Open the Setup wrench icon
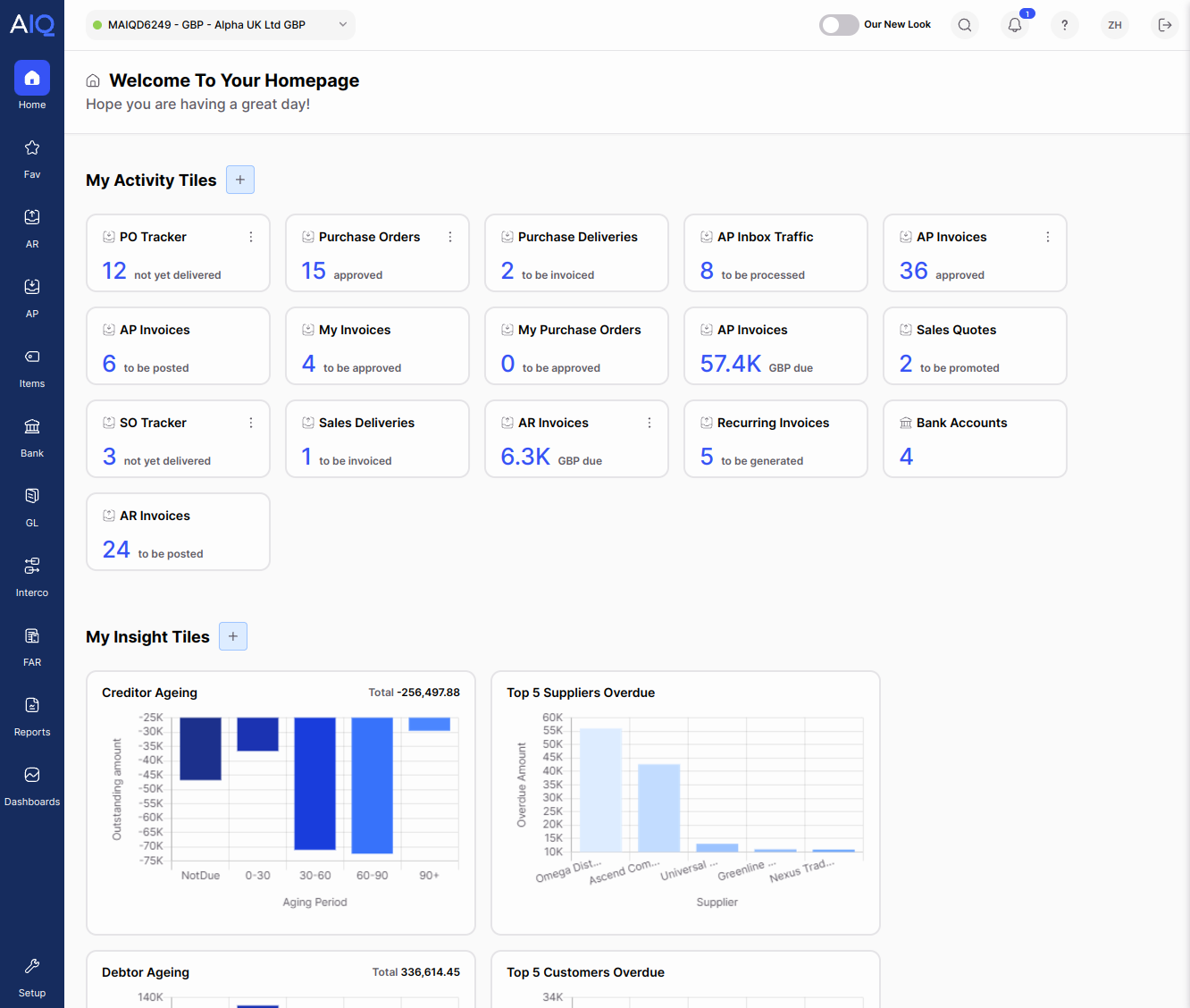 click(x=32, y=966)
